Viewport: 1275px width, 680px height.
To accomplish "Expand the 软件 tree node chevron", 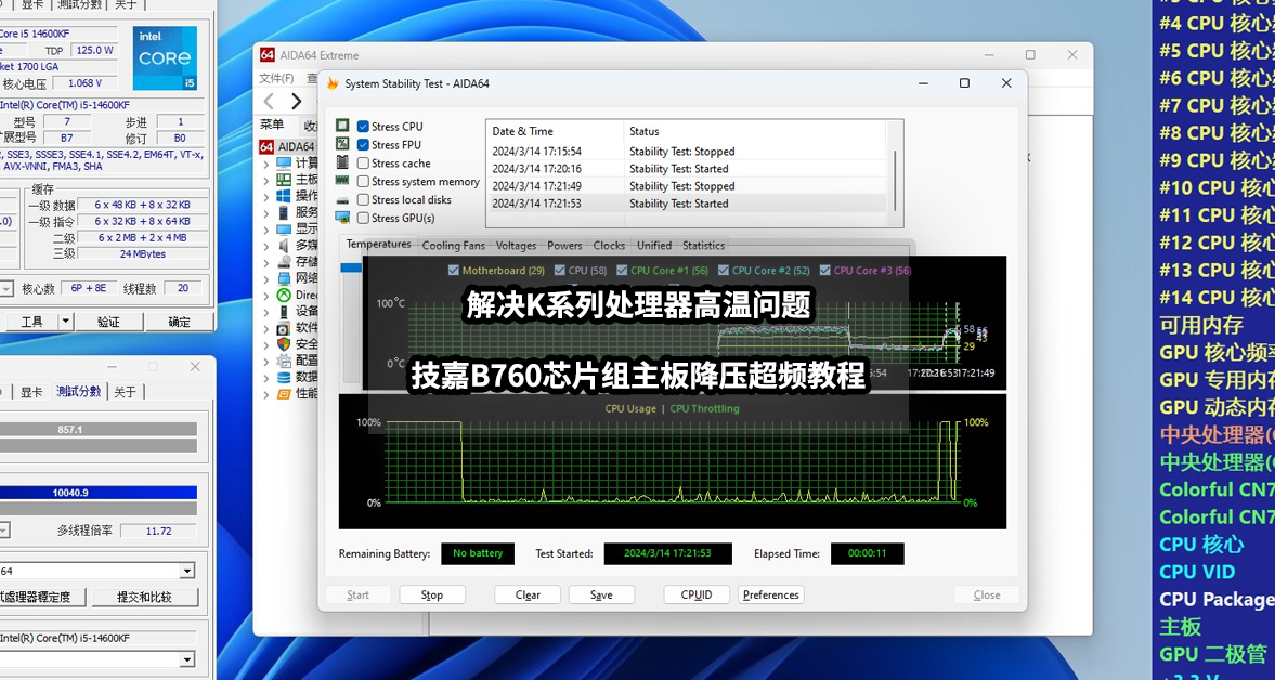I will [x=266, y=328].
